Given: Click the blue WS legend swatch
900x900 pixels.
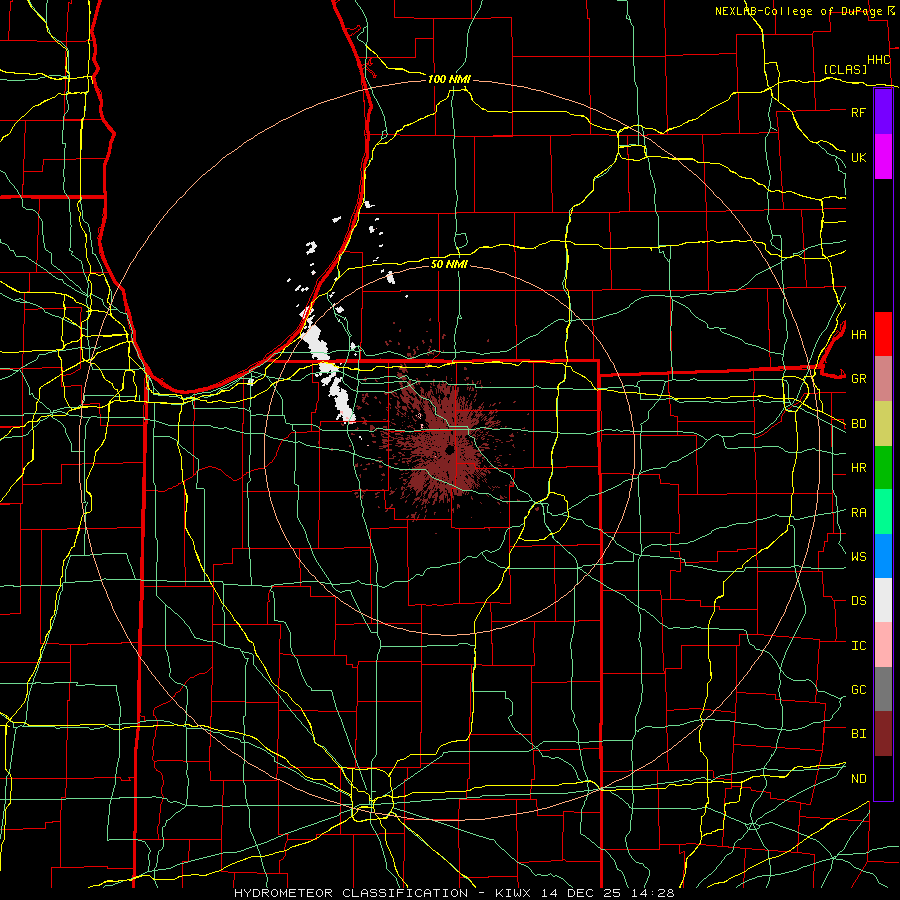Looking at the screenshot, I should 883,556.
